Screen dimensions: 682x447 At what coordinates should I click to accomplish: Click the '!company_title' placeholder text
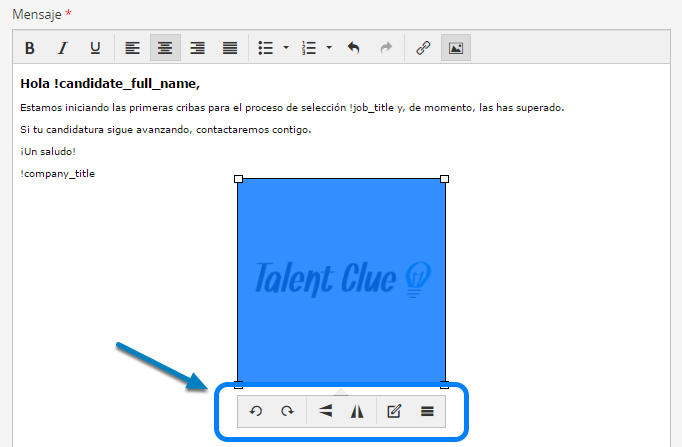(x=57, y=173)
